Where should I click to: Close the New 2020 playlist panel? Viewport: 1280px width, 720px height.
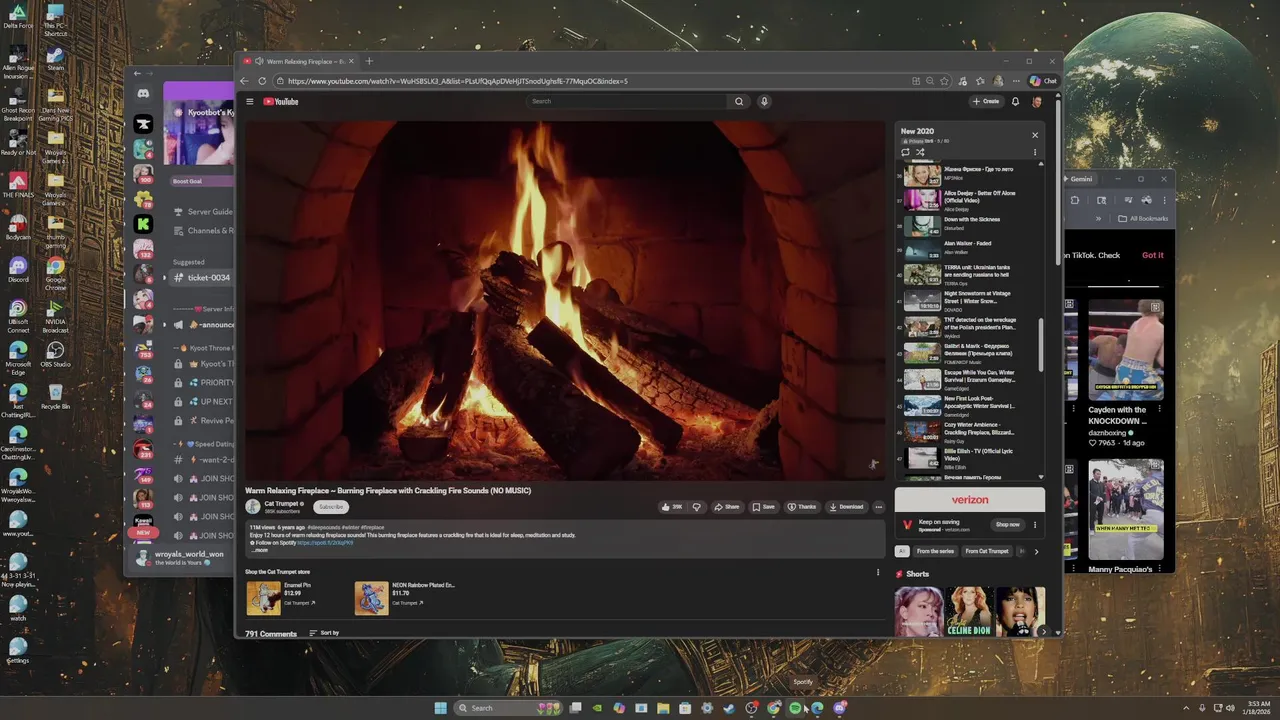coord(1035,135)
